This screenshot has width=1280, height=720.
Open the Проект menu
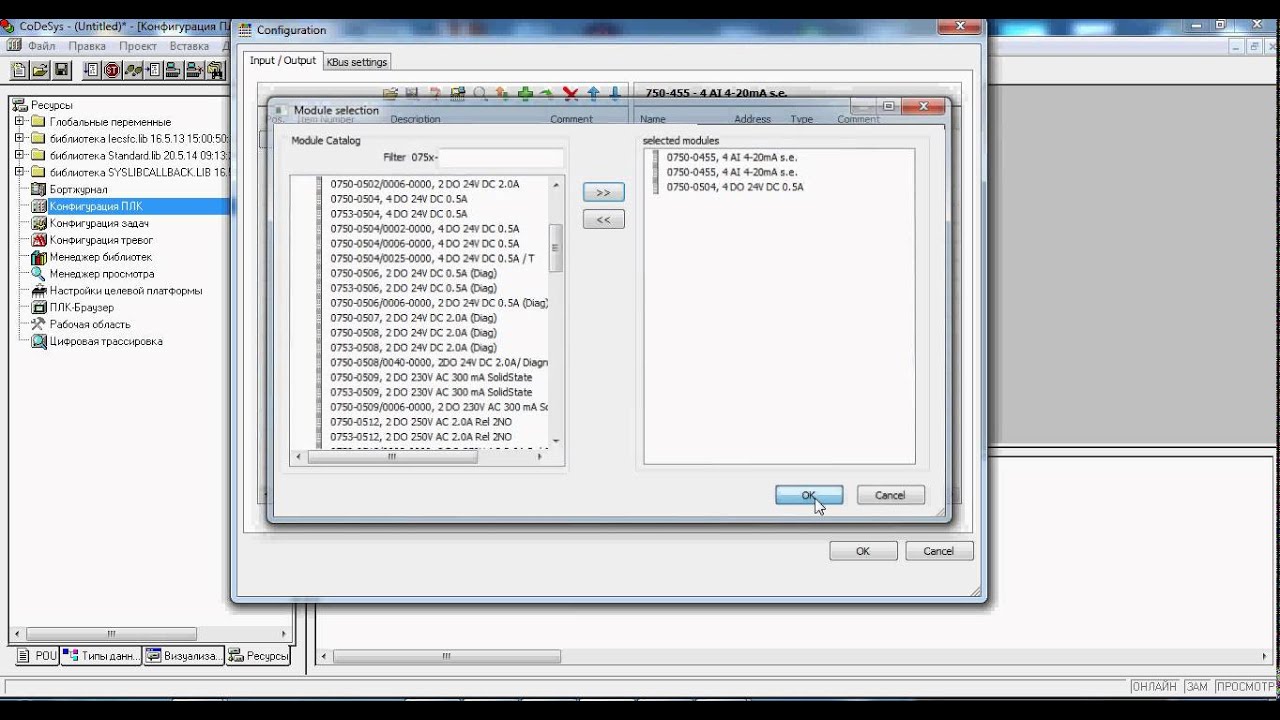tap(138, 46)
